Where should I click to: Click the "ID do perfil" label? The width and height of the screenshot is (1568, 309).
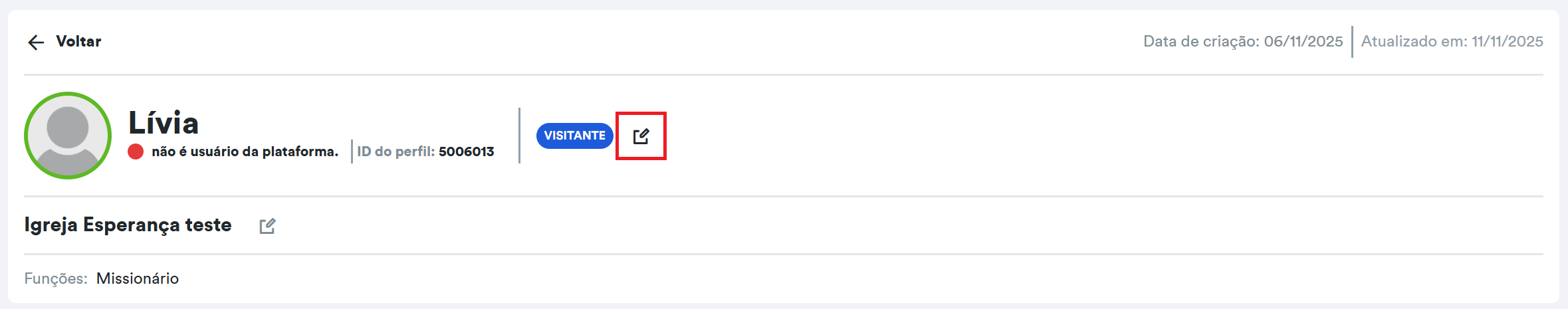point(395,152)
